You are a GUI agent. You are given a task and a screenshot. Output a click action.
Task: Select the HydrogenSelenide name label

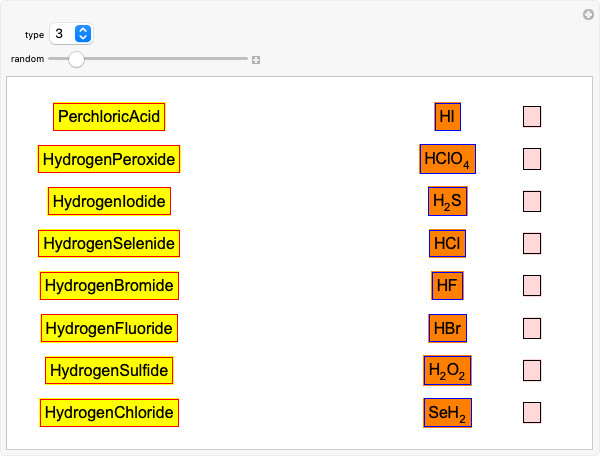(109, 243)
